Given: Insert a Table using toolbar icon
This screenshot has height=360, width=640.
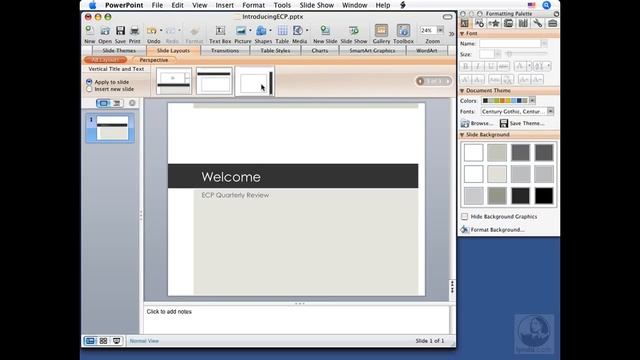Looking at the screenshot, I should coord(282,31).
